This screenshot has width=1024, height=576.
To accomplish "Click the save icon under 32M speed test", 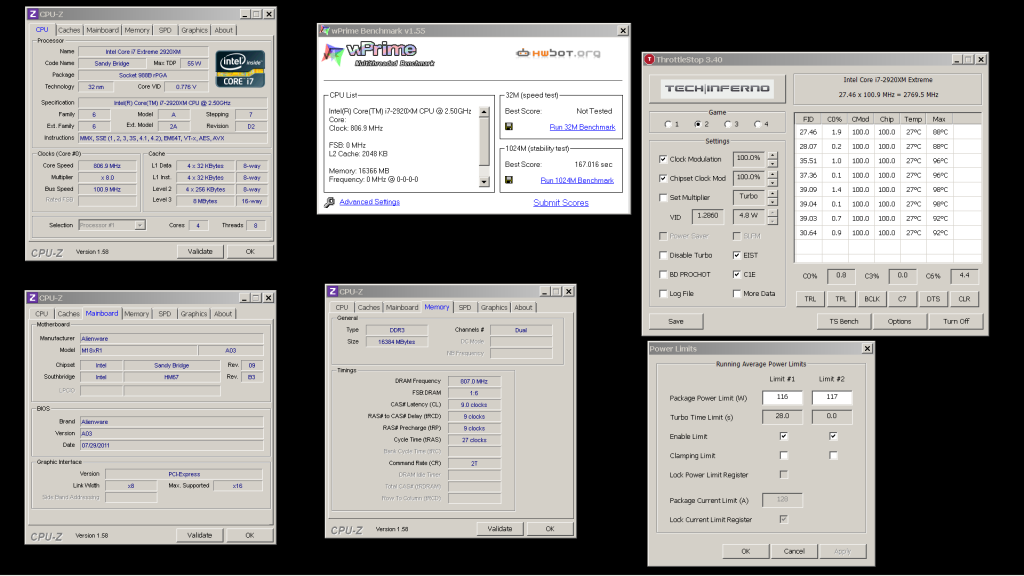I will (509, 127).
